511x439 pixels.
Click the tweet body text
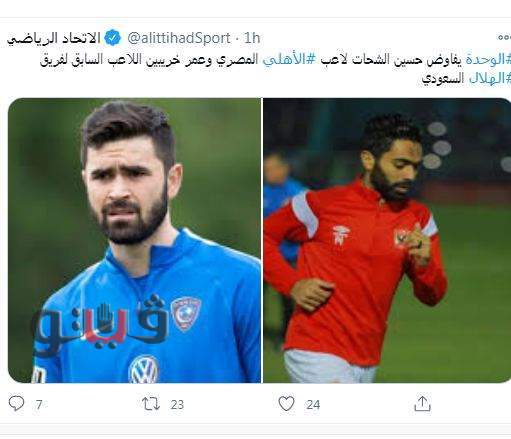tap(275, 69)
